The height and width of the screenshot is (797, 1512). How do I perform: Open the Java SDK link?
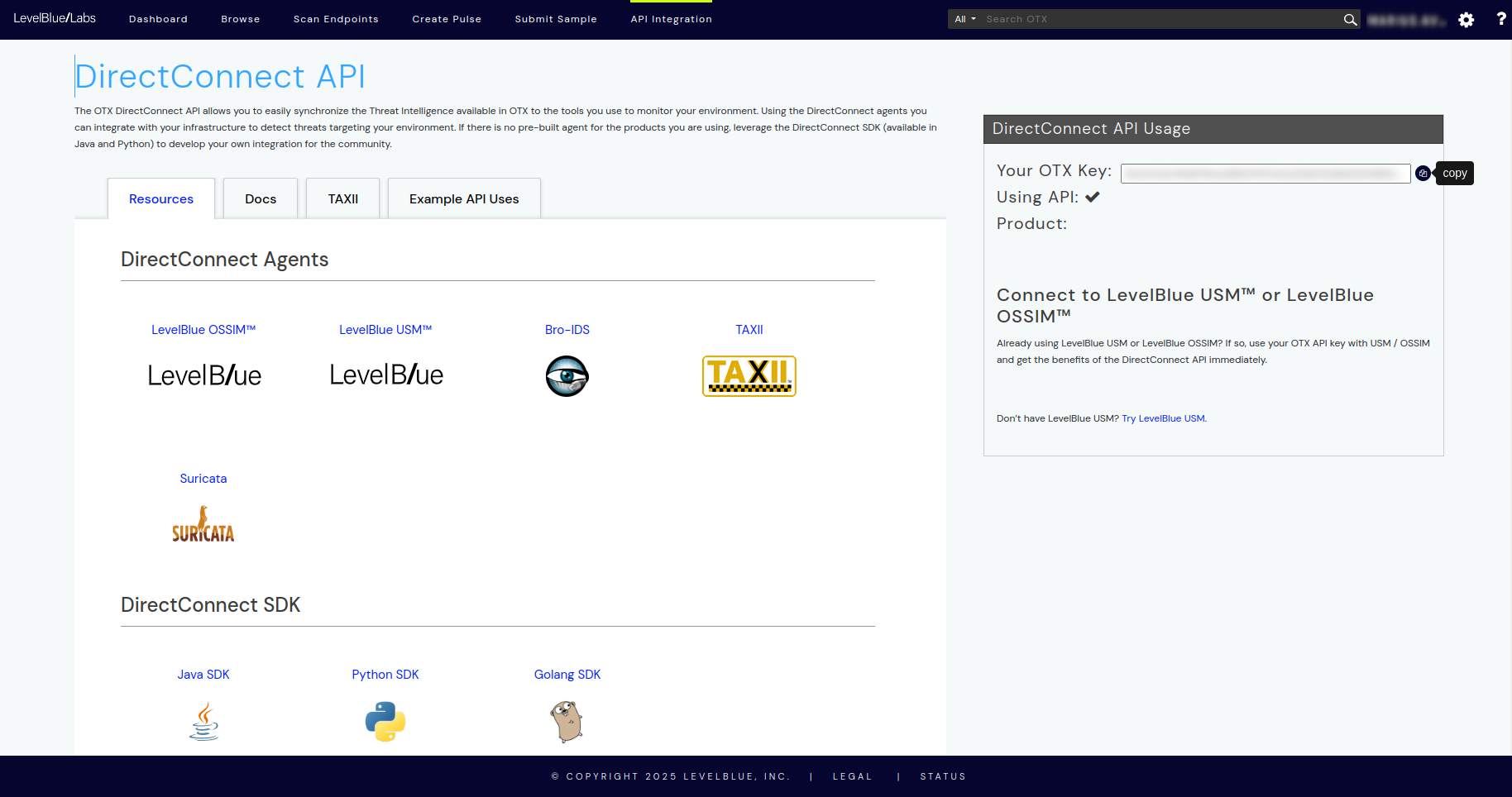[x=203, y=675]
